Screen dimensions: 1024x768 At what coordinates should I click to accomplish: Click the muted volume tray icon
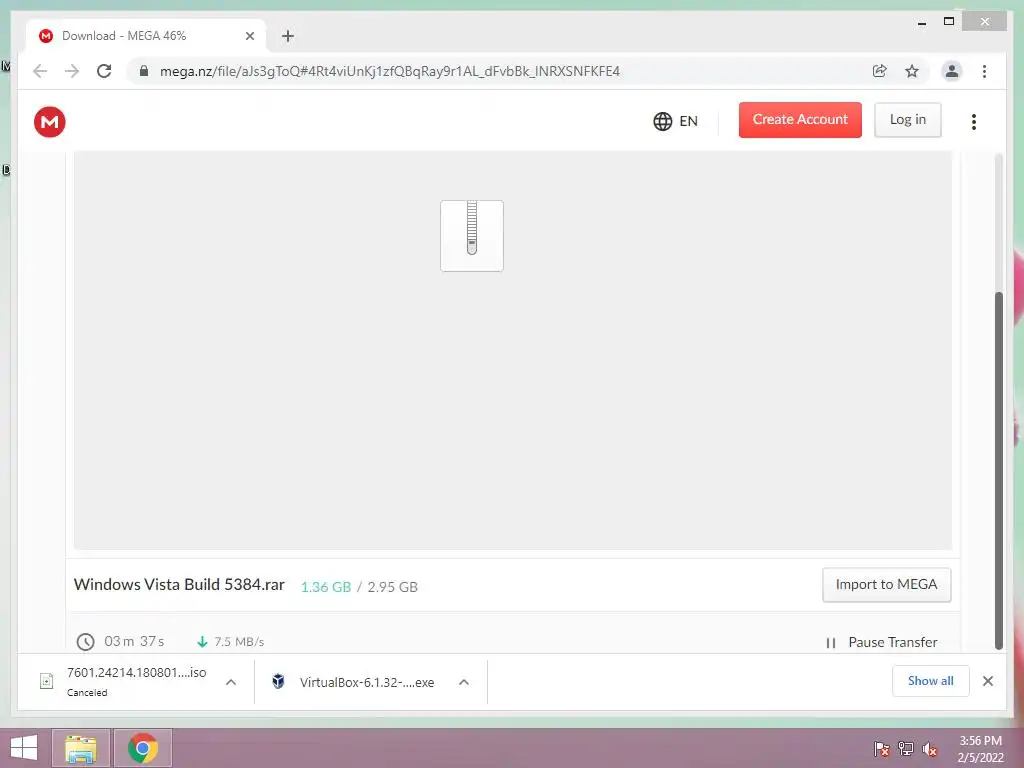tap(930, 749)
